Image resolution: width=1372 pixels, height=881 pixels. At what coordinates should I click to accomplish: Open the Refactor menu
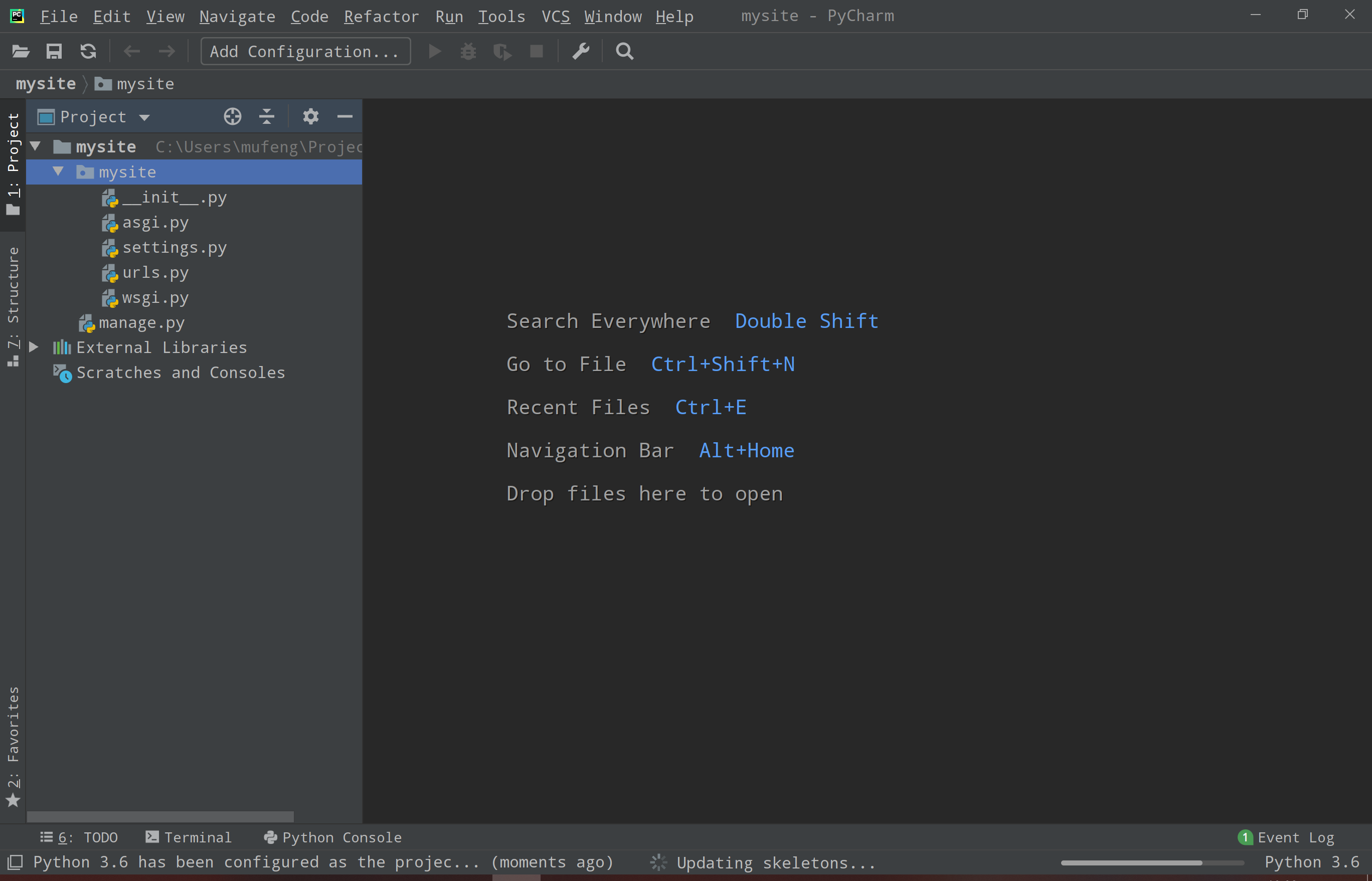pyautogui.click(x=381, y=17)
